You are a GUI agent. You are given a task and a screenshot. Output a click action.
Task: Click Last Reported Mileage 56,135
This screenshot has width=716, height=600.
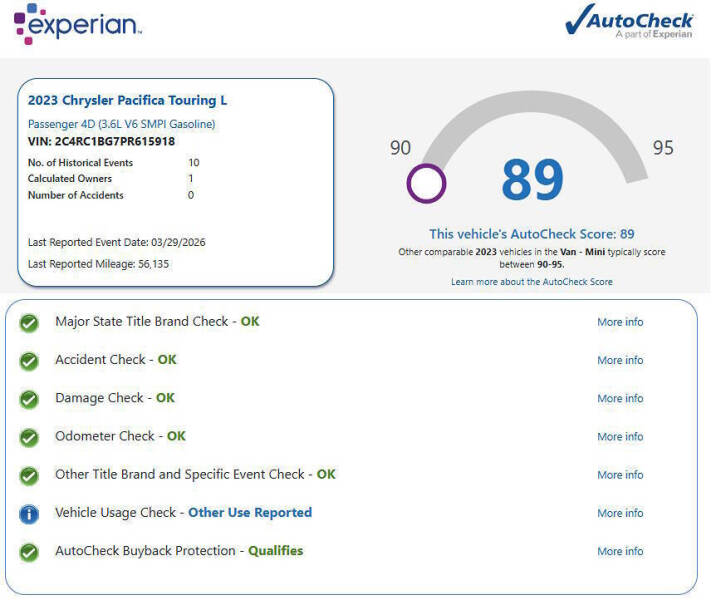click(98, 264)
